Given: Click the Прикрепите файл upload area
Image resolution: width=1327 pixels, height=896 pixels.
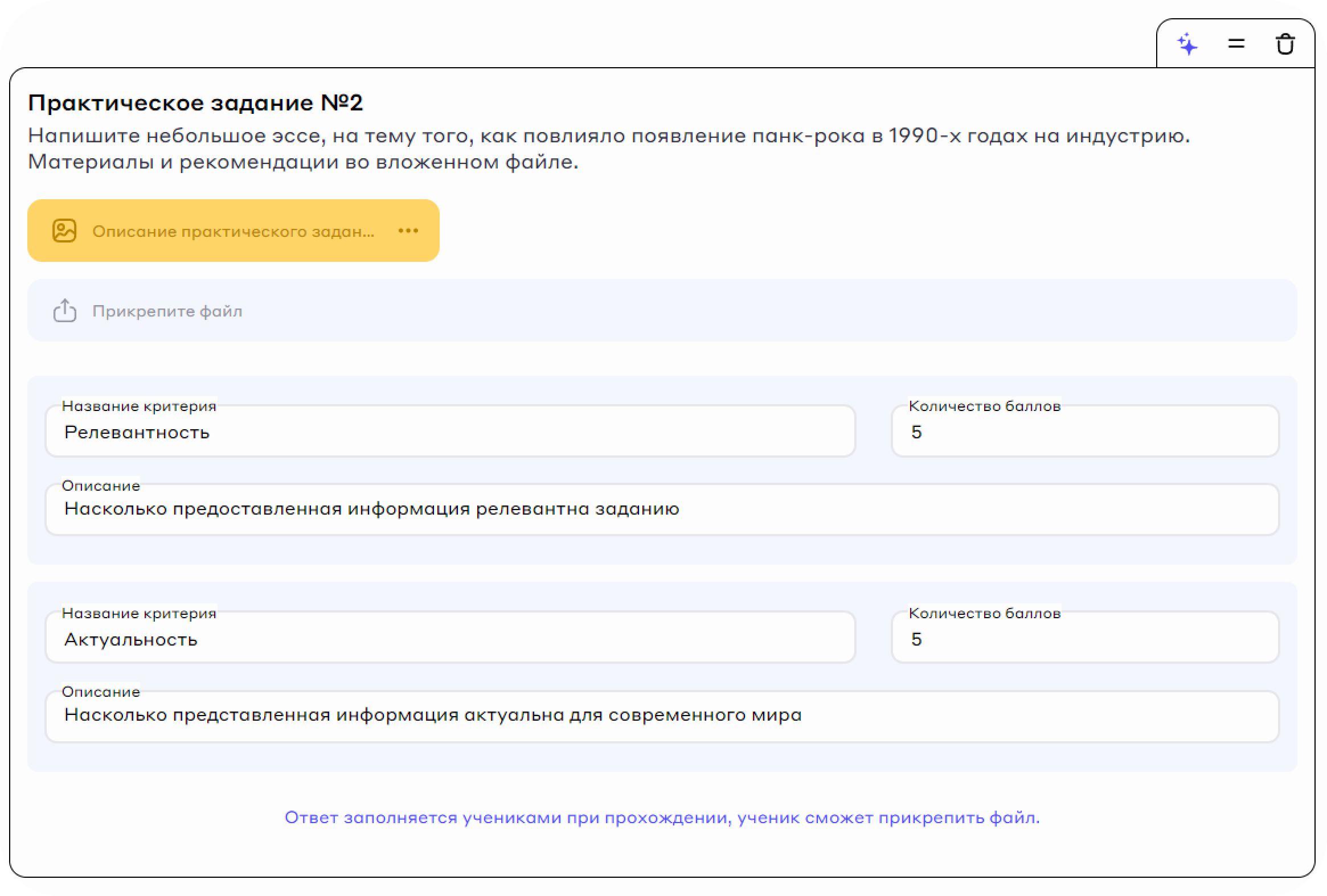Looking at the screenshot, I should 661,311.
